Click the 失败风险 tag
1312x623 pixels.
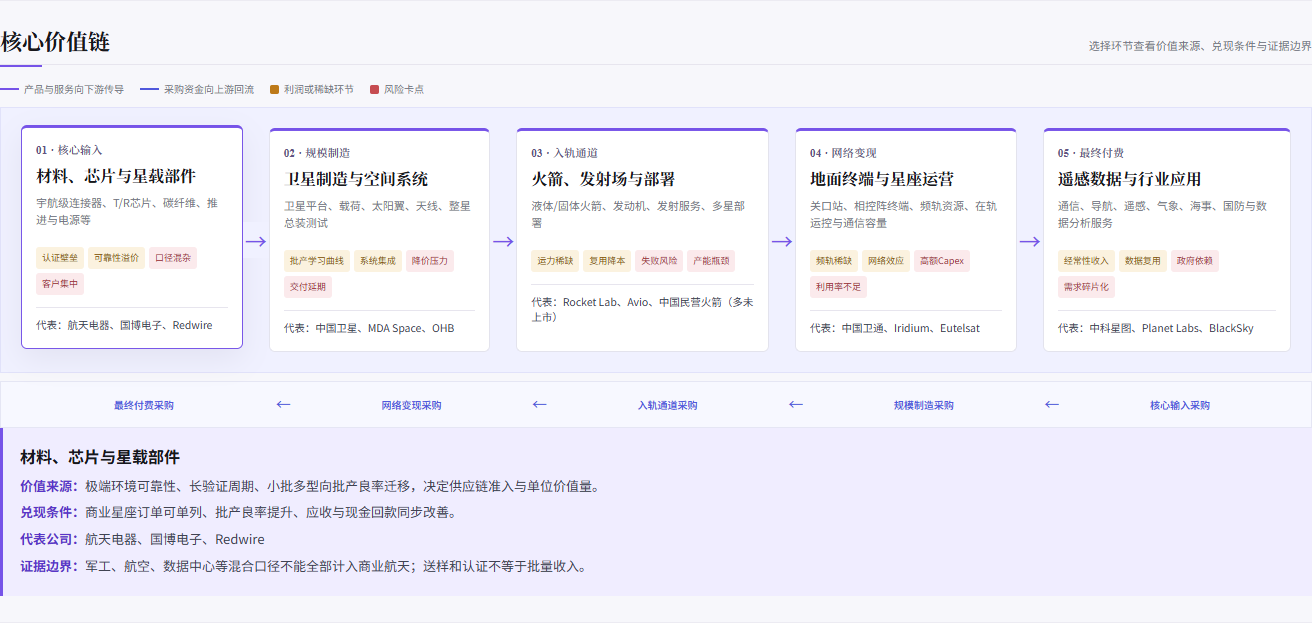659,261
